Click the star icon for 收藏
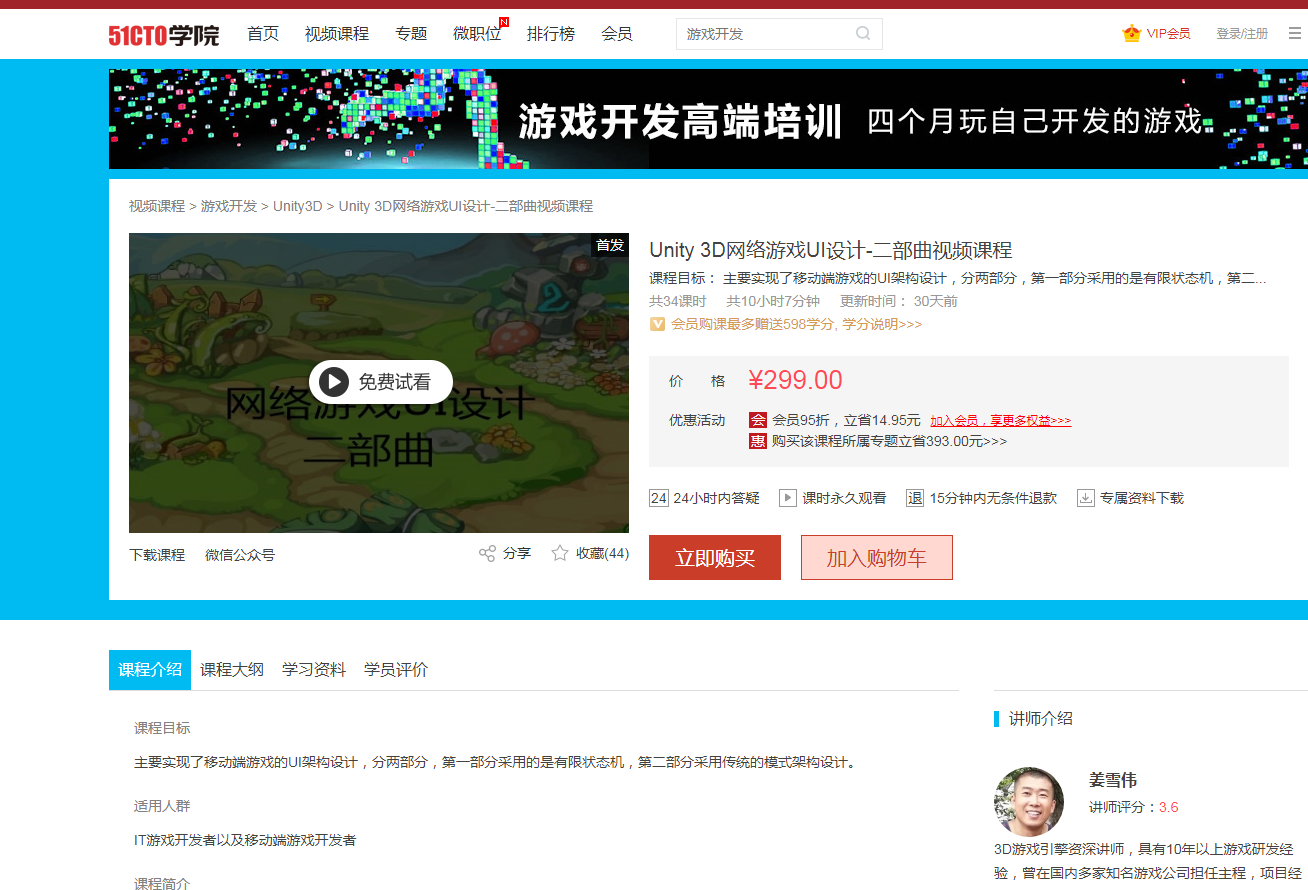 [560, 553]
